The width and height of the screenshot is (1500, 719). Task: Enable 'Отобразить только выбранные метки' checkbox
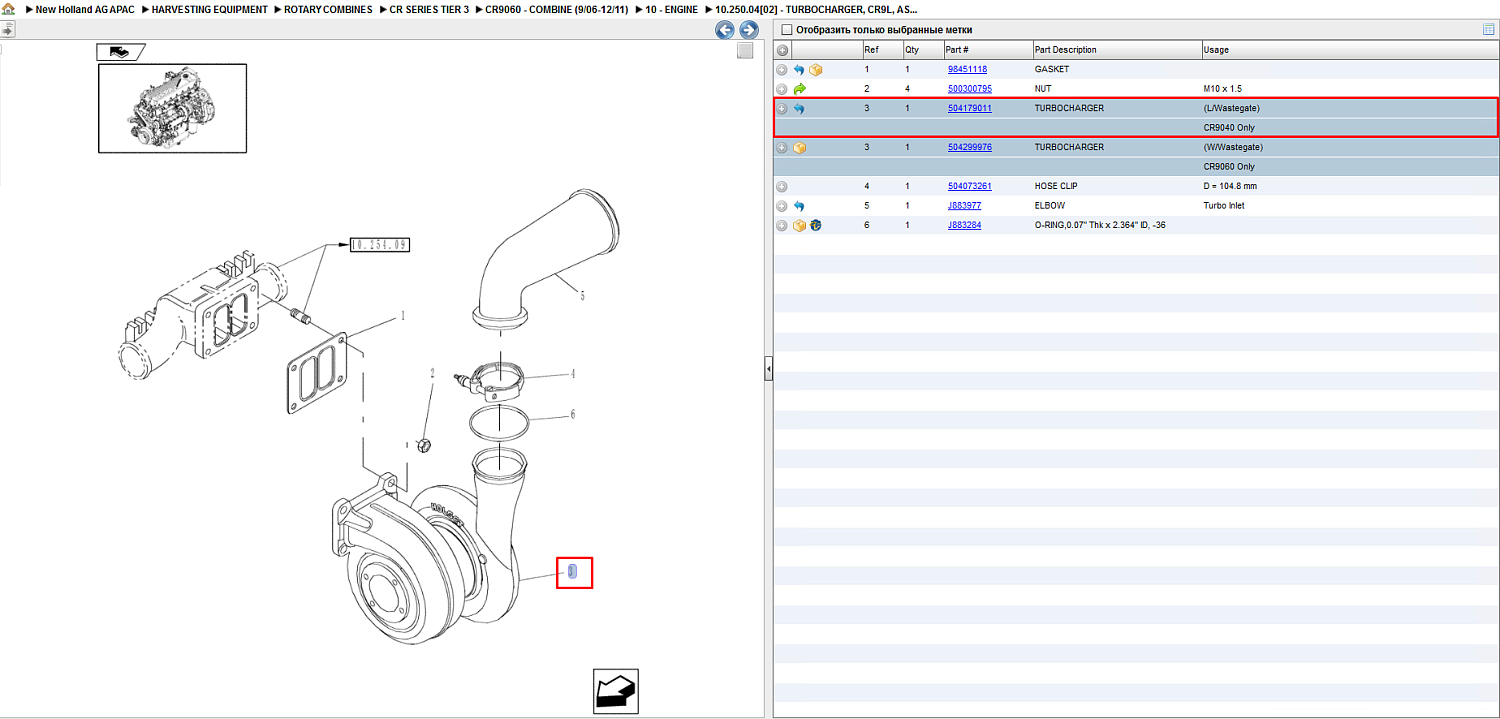tap(786, 30)
